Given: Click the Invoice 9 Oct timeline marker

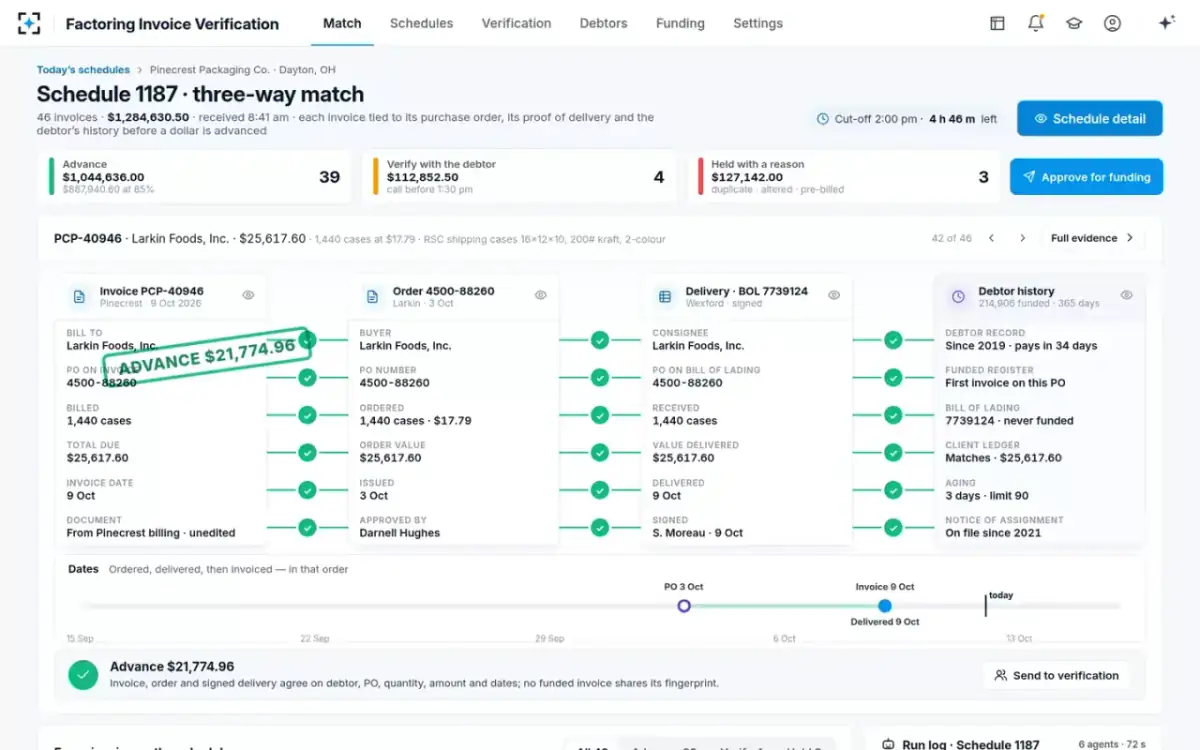Looking at the screenshot, I should pyautogui.click(x=885, y=606).
